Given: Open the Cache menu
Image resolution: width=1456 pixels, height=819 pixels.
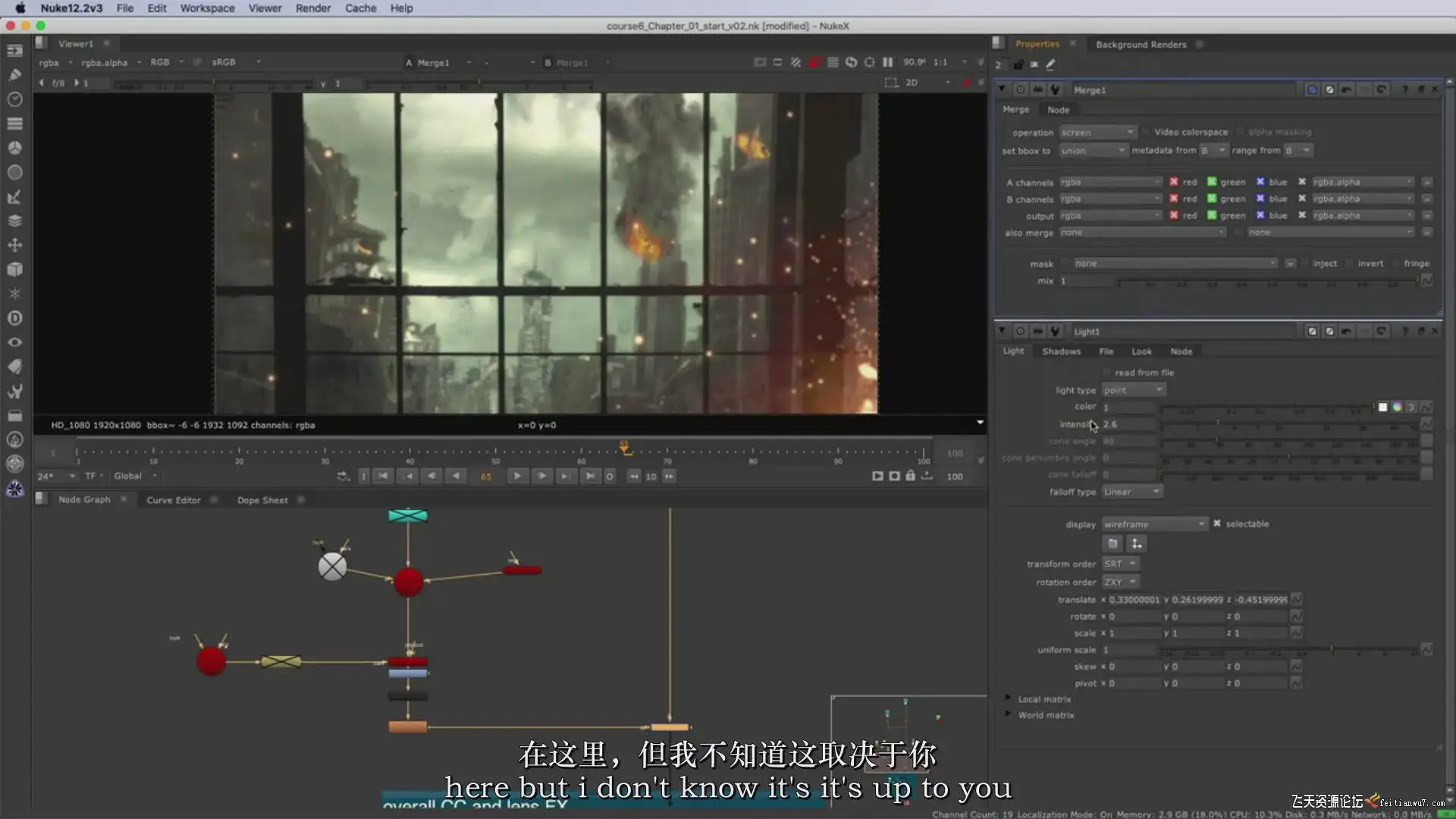Looking at the screenshot, I should pos(360,8).
